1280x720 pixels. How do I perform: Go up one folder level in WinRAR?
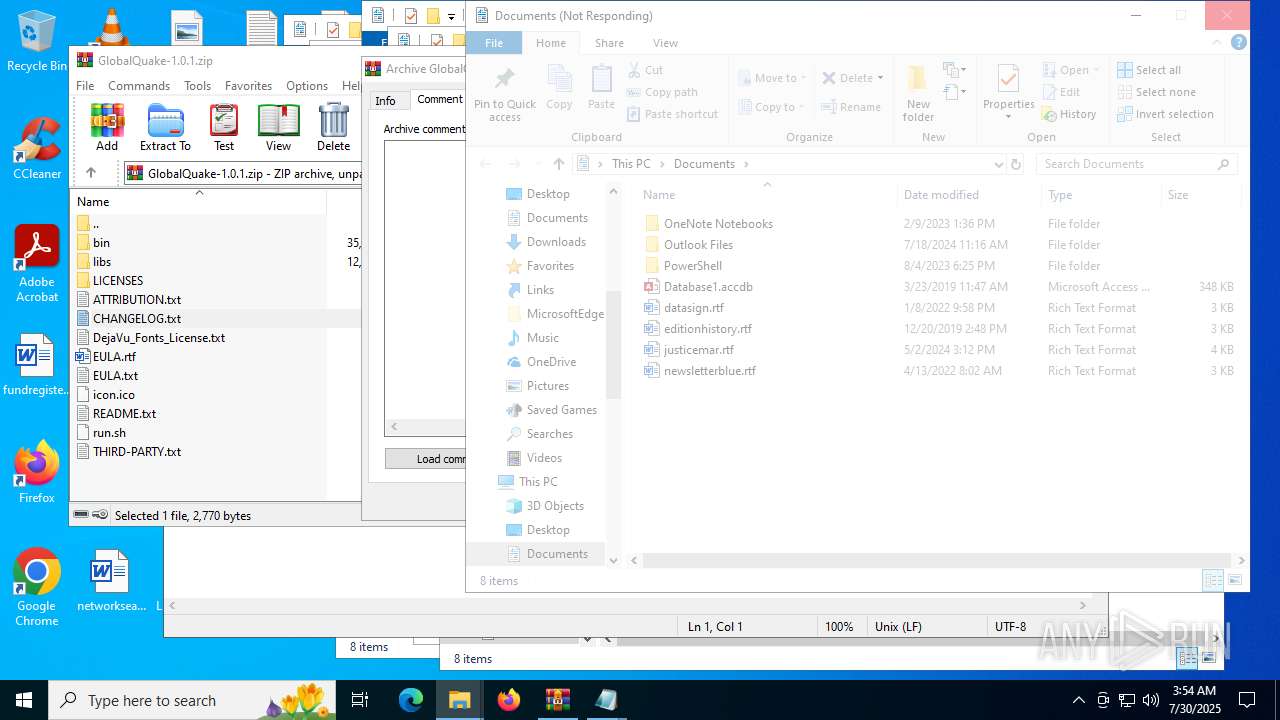90,173
